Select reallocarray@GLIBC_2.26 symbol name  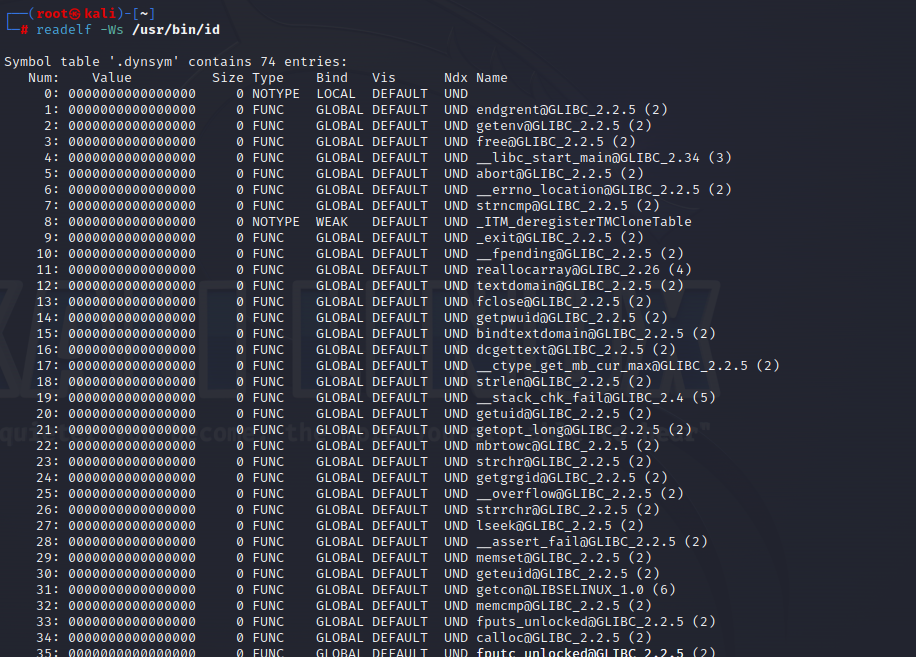click(568, 270)
